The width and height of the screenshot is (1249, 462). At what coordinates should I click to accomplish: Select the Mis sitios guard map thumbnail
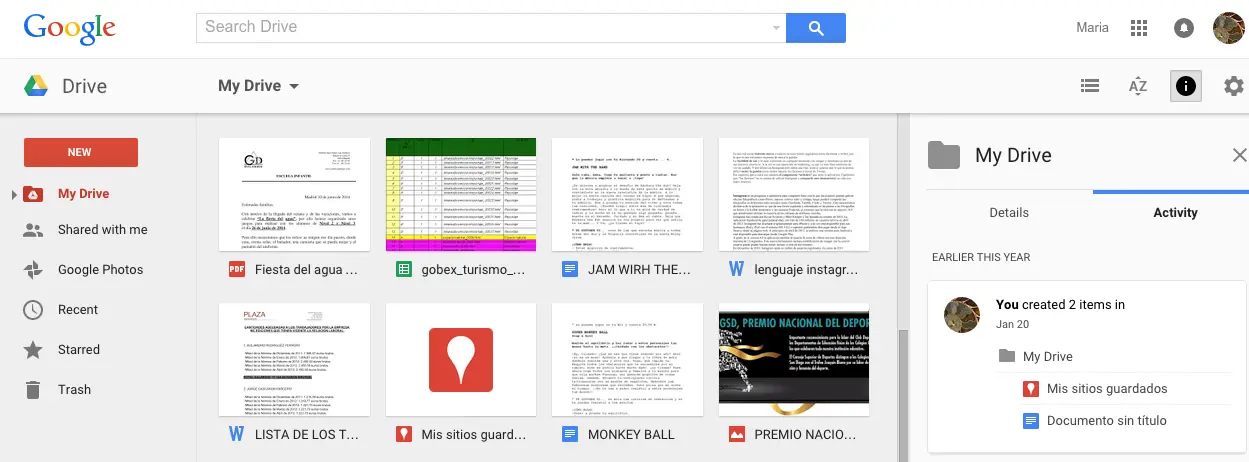click(461, 361)
